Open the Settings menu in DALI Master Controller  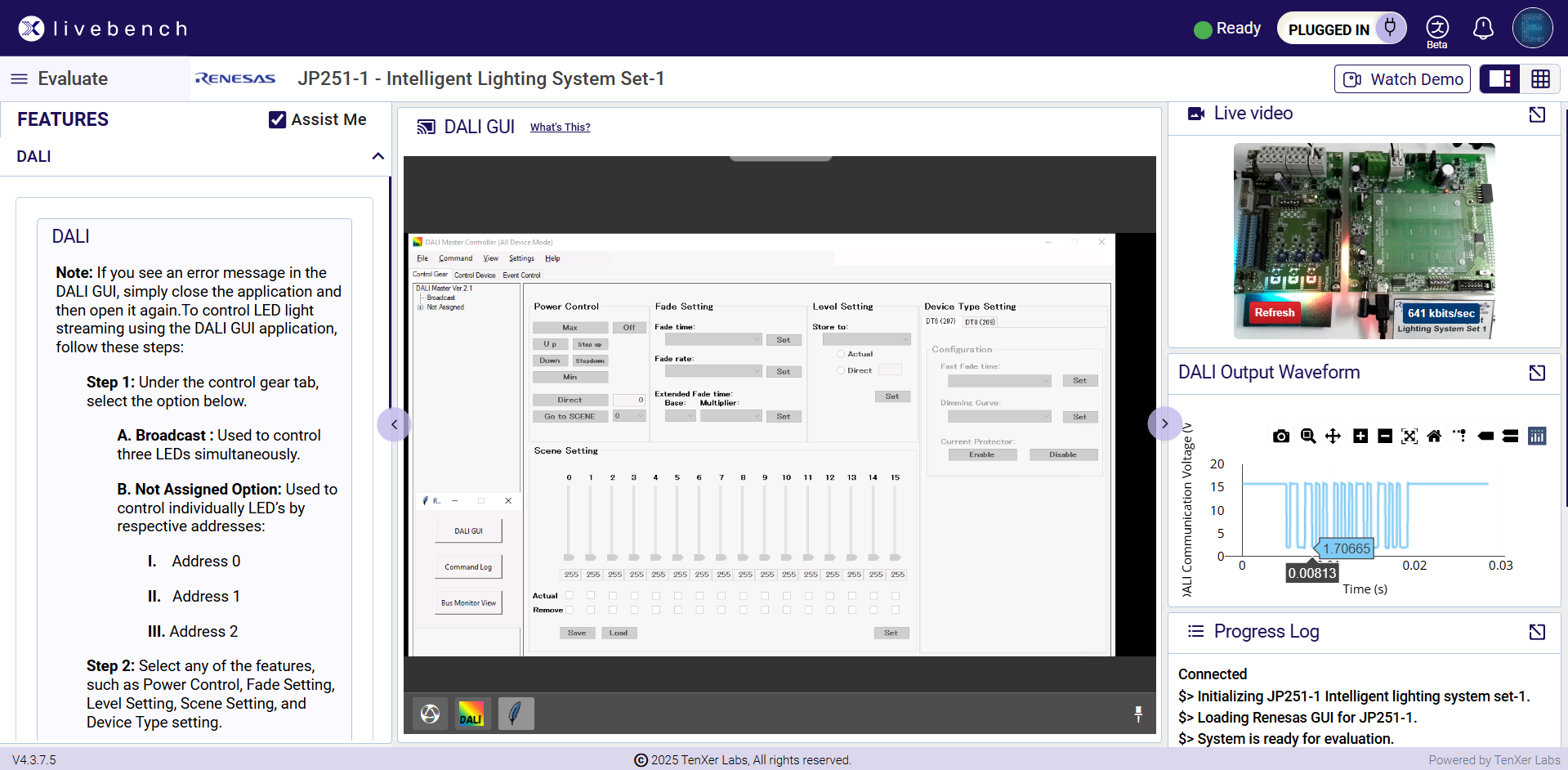521,258
